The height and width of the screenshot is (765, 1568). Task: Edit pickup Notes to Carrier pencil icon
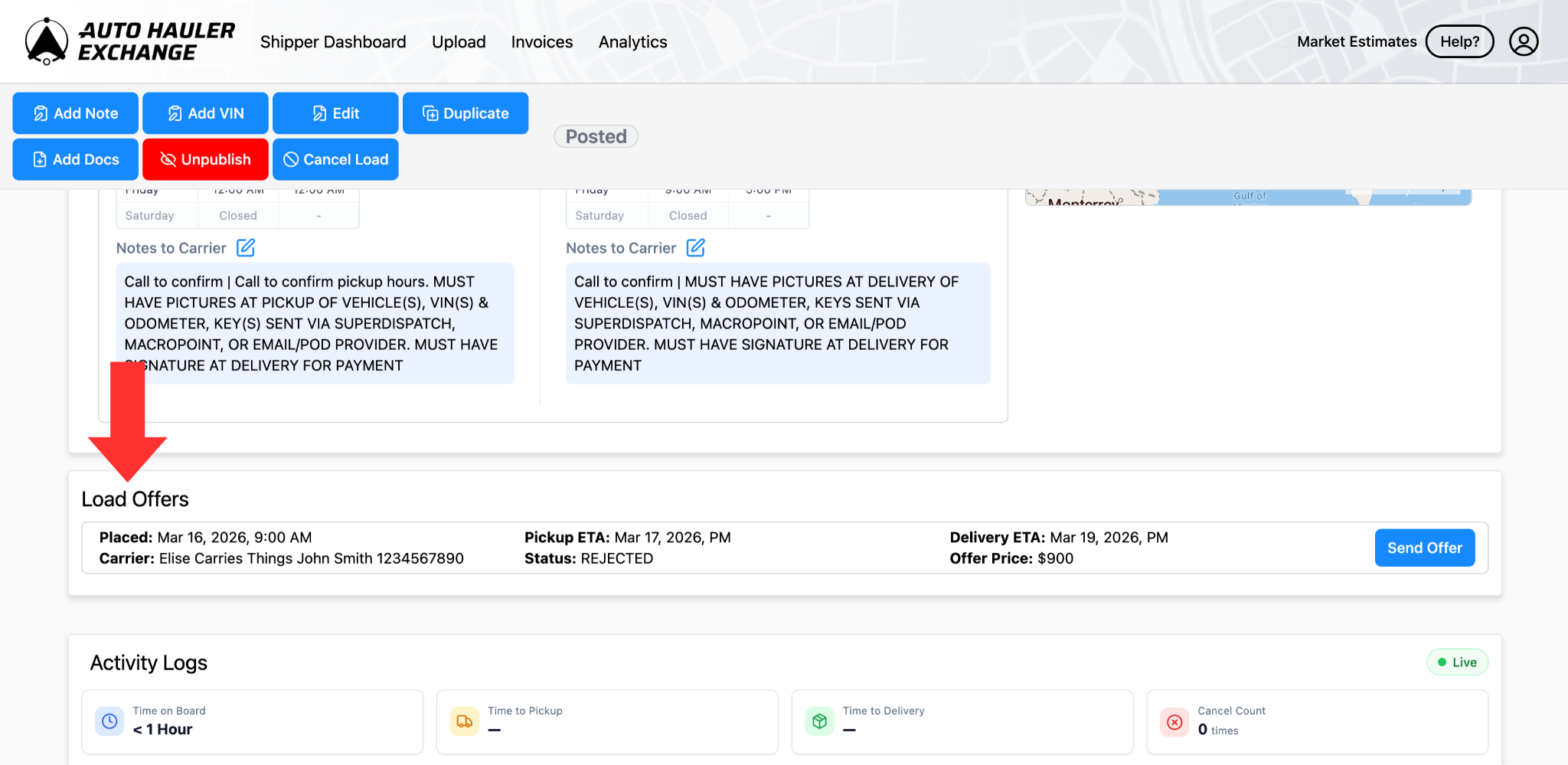[246, 247]
